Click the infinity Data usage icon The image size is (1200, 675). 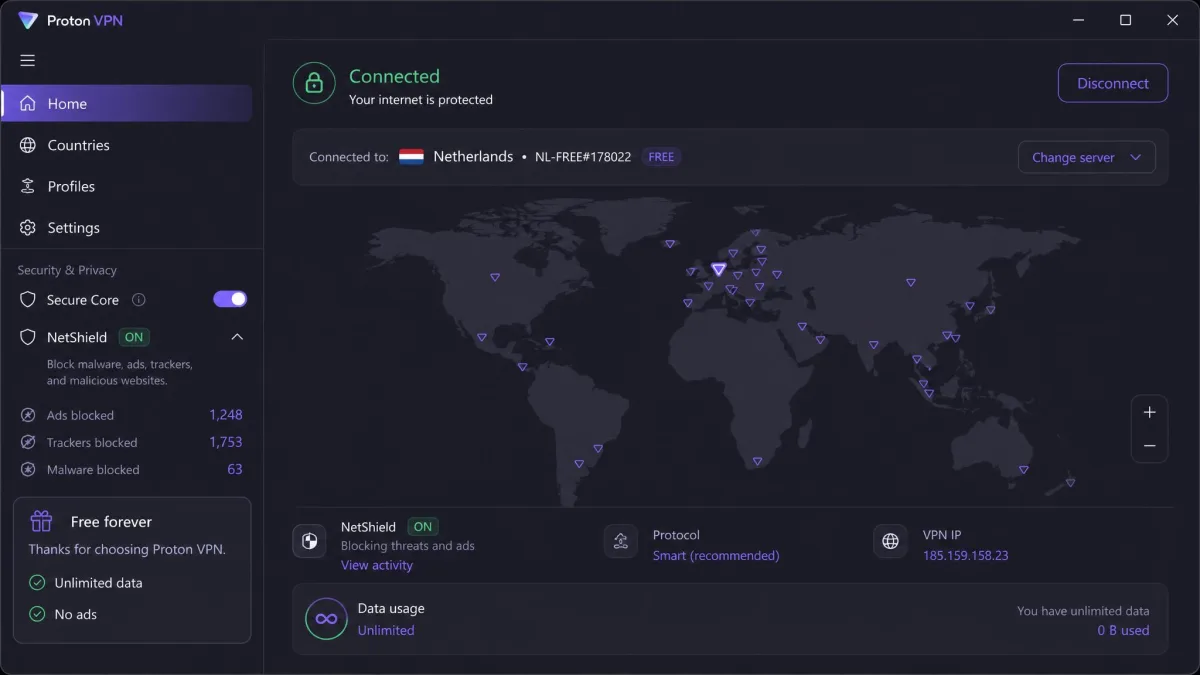(326, 619)
